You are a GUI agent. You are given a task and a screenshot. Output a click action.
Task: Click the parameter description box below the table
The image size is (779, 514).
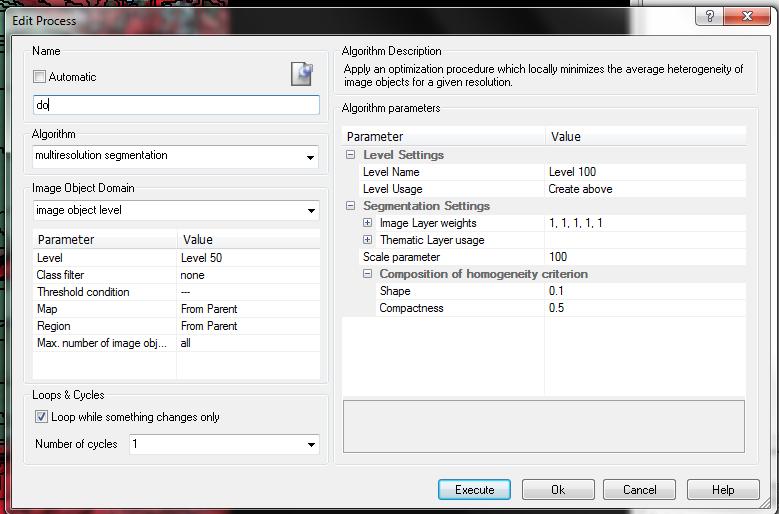click(544, 427)
